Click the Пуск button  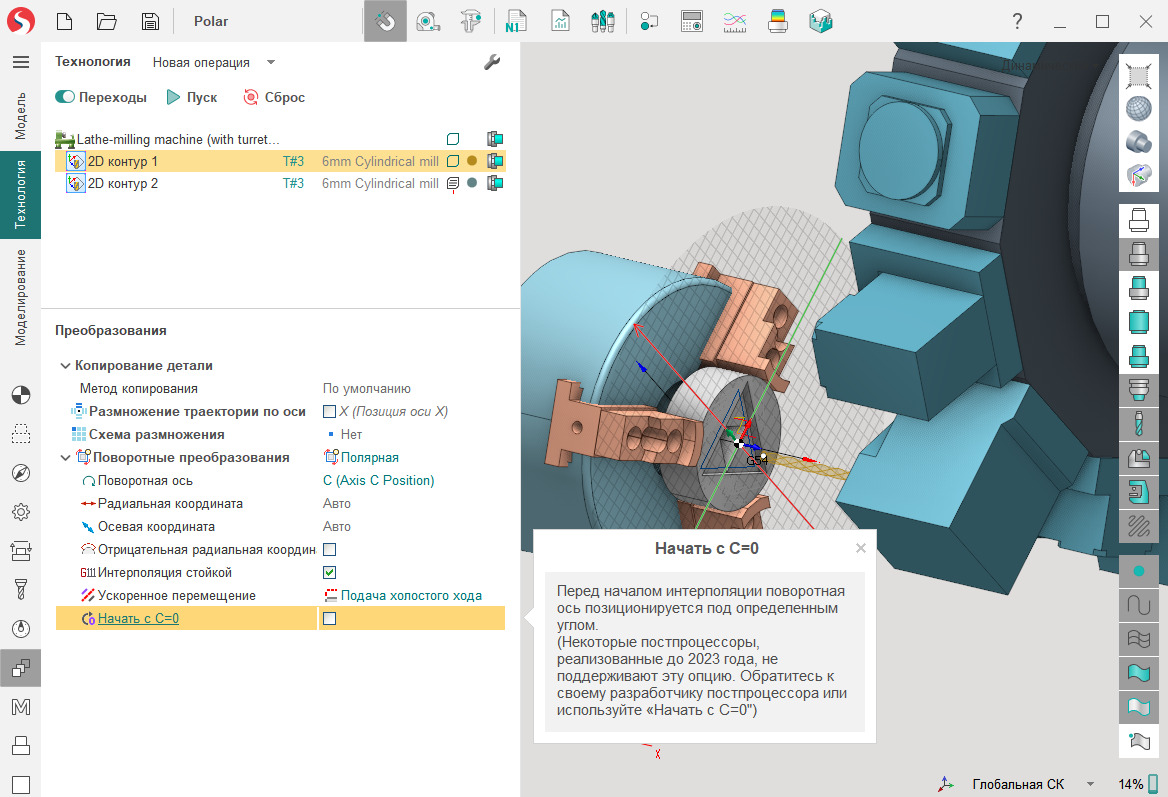pyautogui.click(x=192, y=97)
